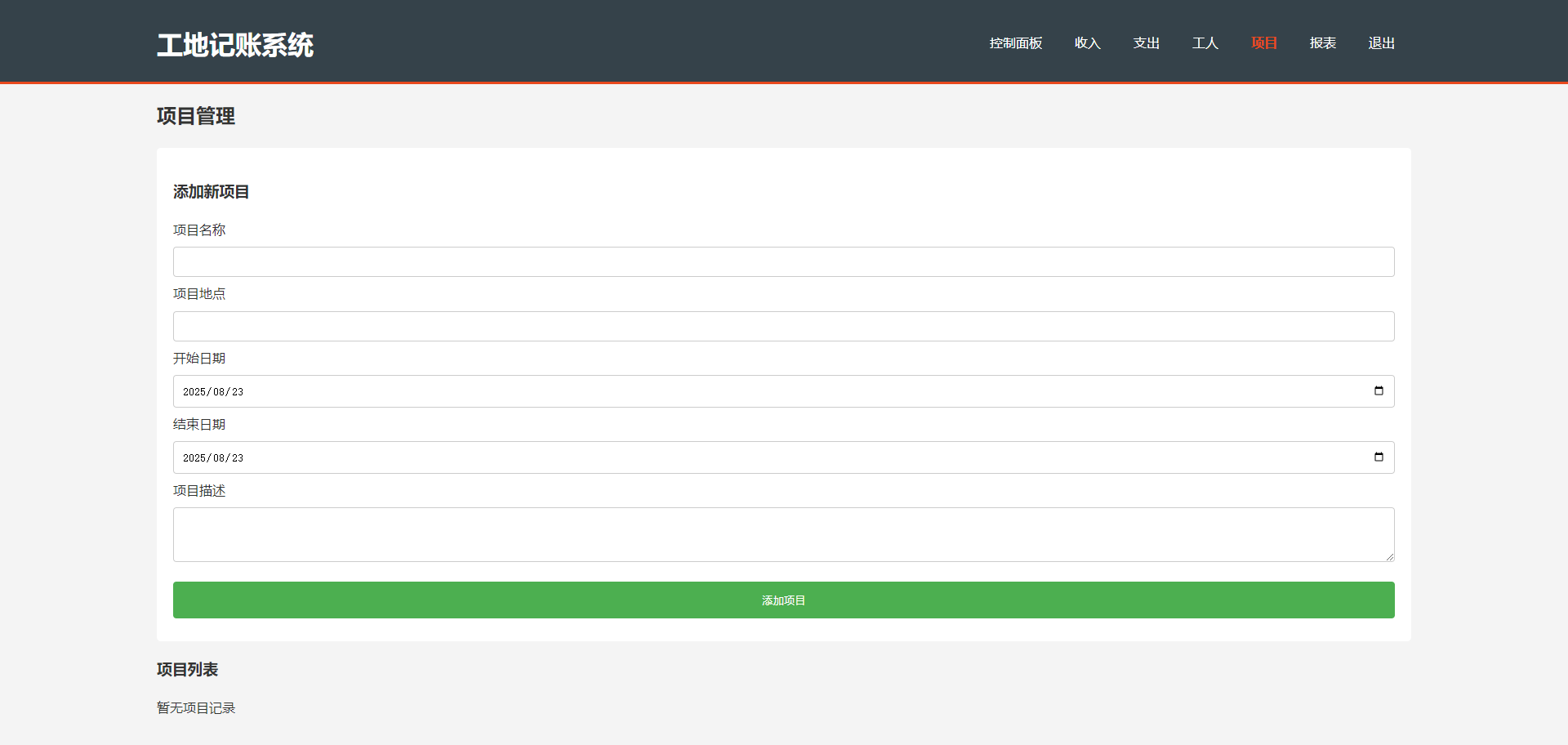Open the 报表 reports page
This screenshot has width=1568, height=745.
(1322, 43)
